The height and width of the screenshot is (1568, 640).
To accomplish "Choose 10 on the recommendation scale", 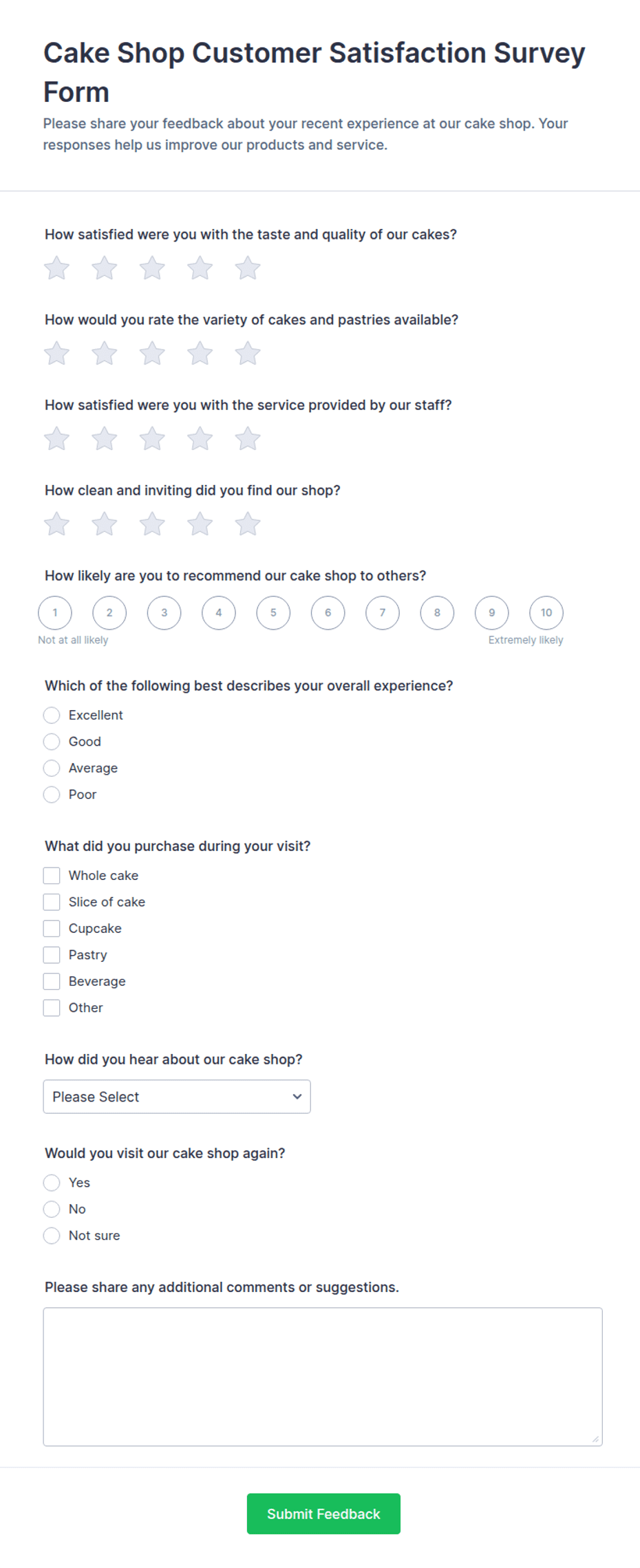I will (546, 612).
